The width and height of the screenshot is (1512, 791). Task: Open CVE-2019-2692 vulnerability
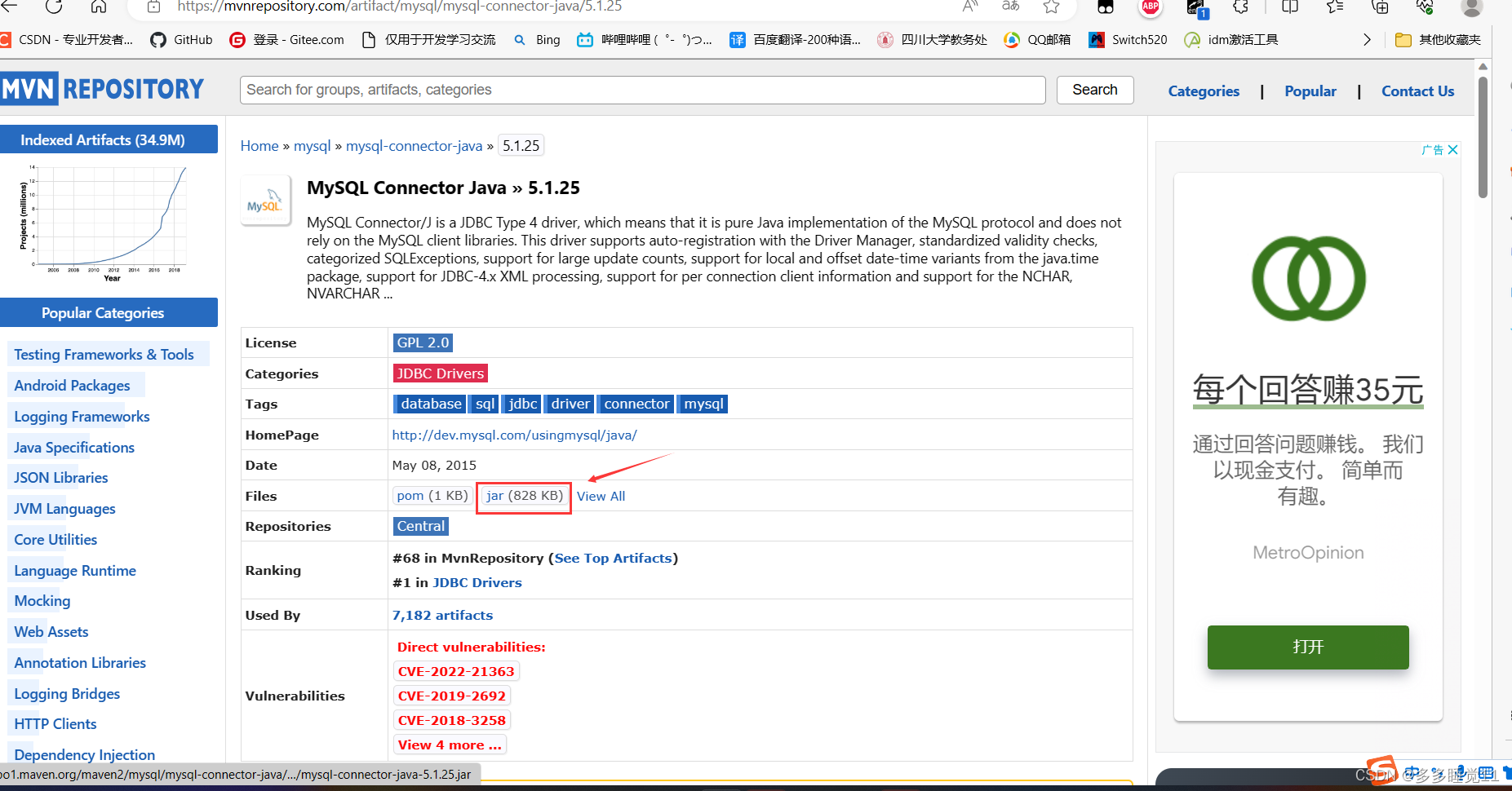[452, 696]
